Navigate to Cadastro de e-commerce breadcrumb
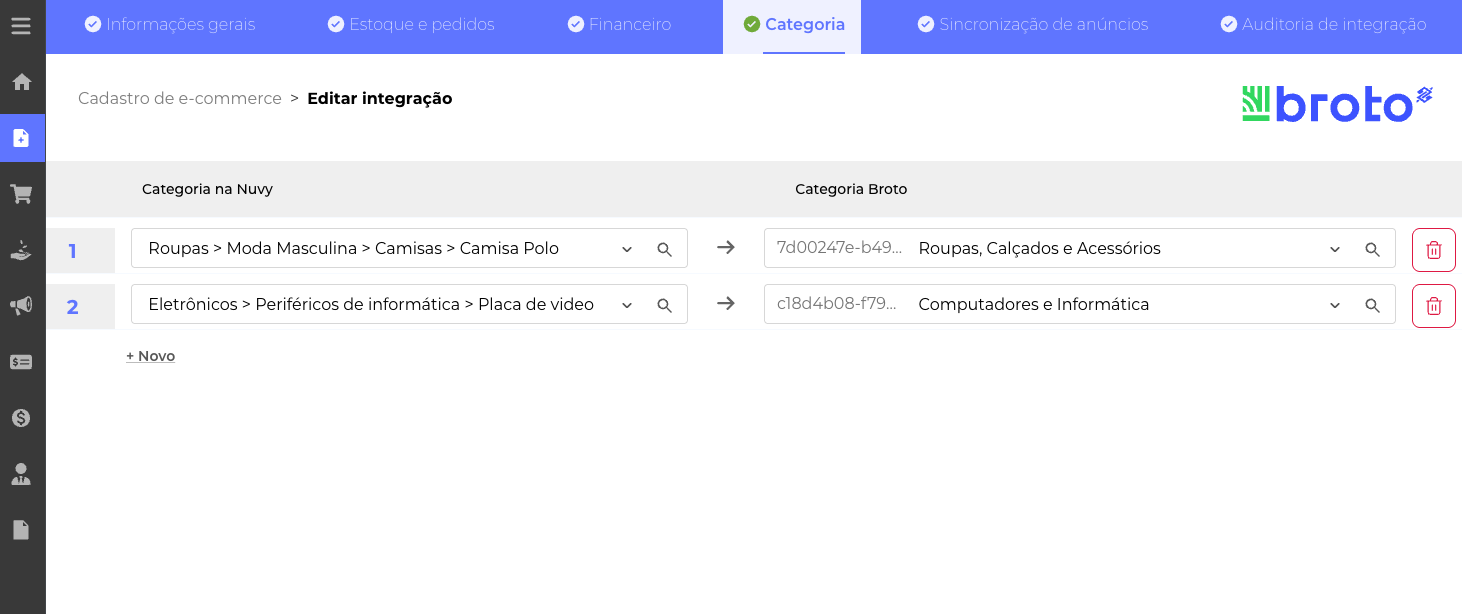 180,98
